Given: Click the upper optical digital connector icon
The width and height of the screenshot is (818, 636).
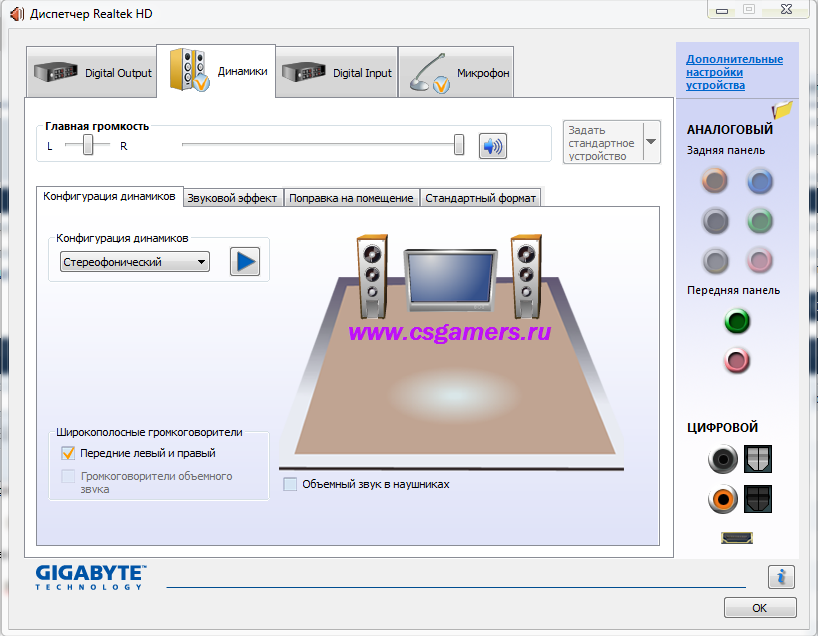Looking at the screenshot, I should [x=757, y=459].
